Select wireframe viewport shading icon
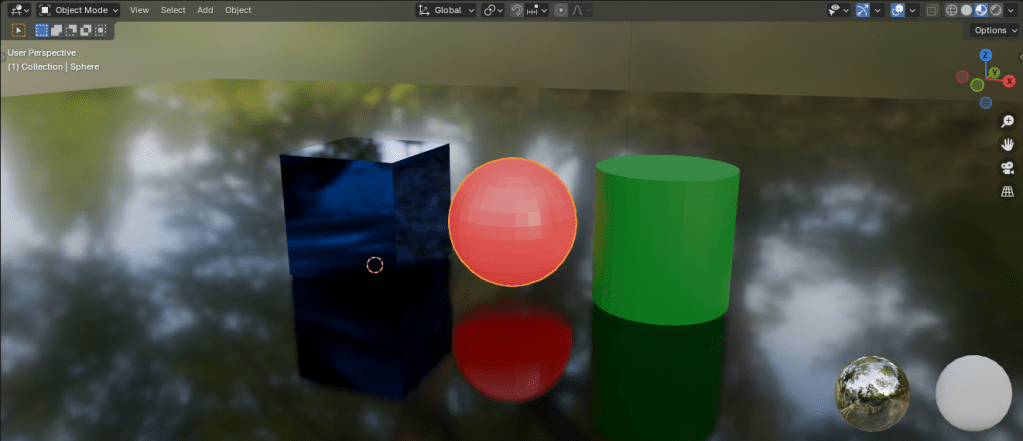The image size is (1023, 441). pos(951,10)
